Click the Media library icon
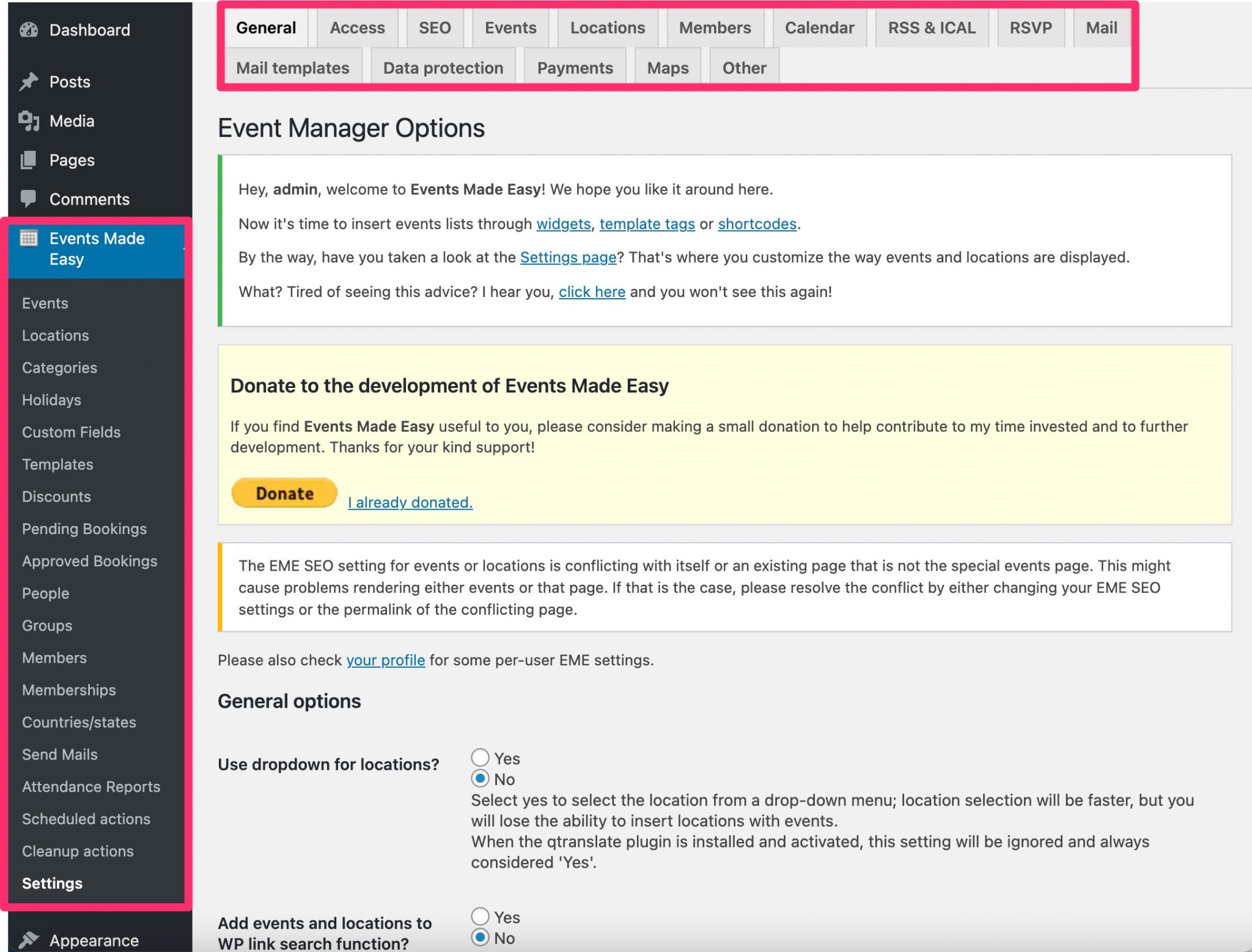The width and height of the screenshot is (1252, 952). (29, 121)
